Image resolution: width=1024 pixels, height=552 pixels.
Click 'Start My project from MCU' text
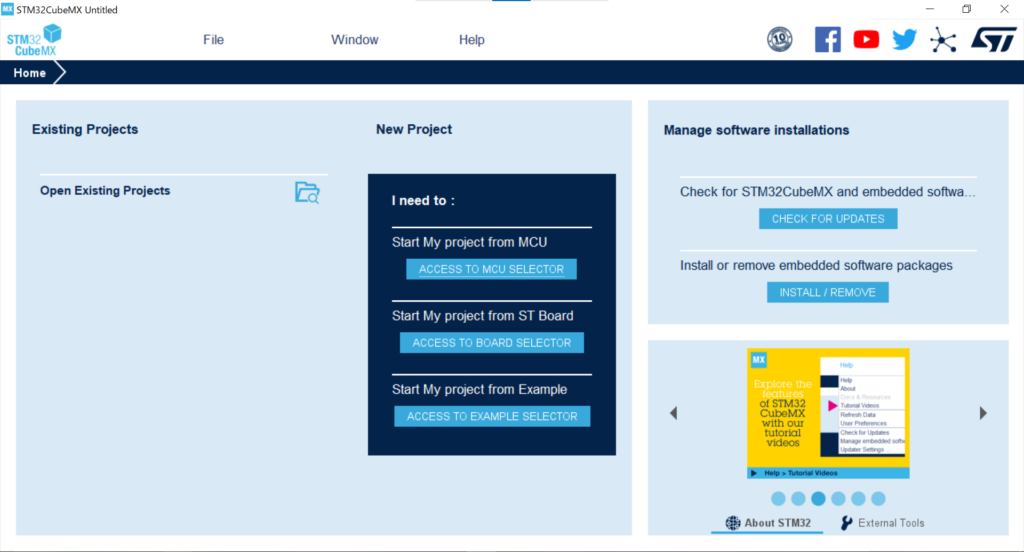(x=470, y=242)
